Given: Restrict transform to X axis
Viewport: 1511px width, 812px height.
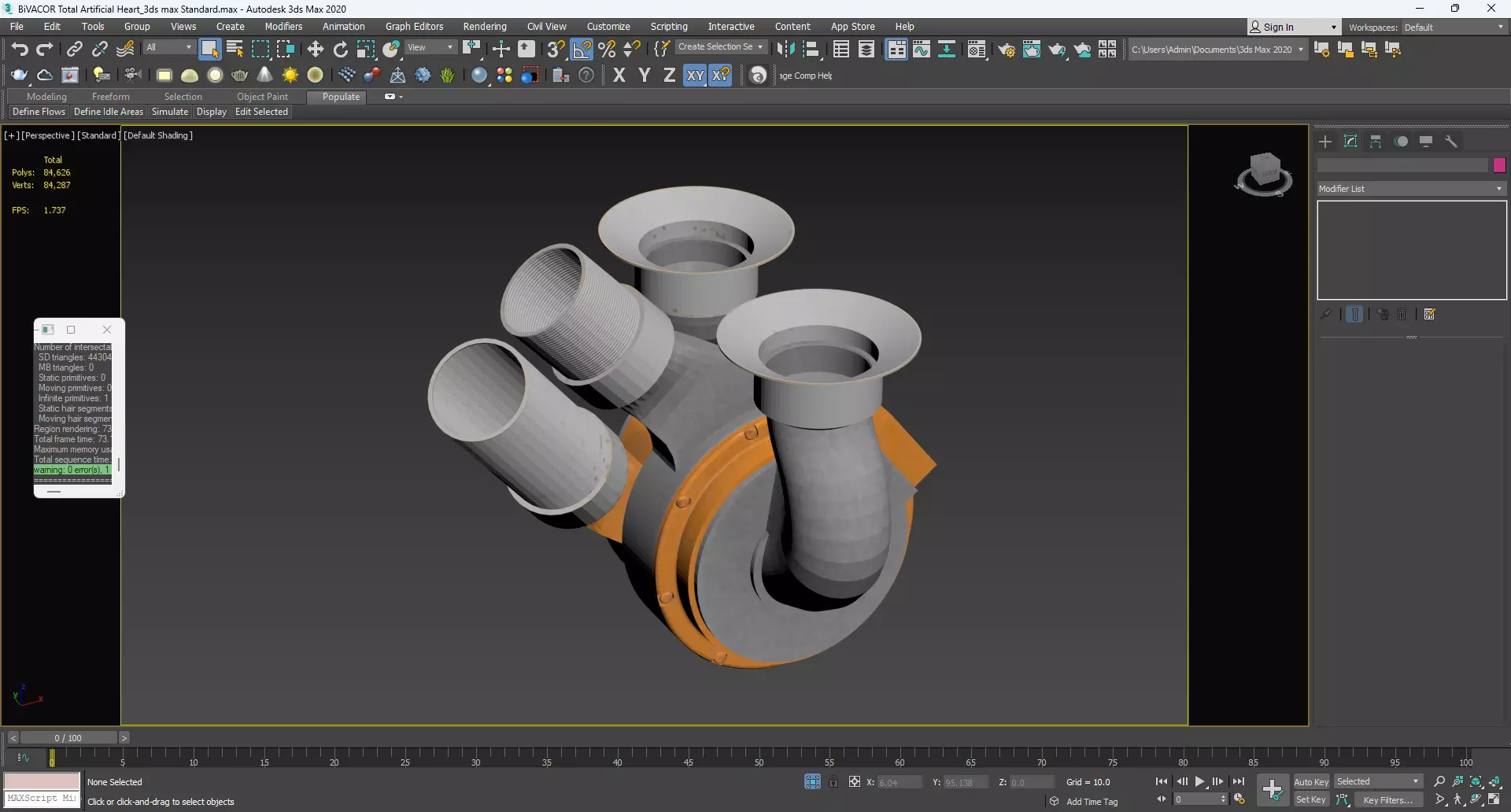Looking at the screenshot, I should [x=619, y=76].
